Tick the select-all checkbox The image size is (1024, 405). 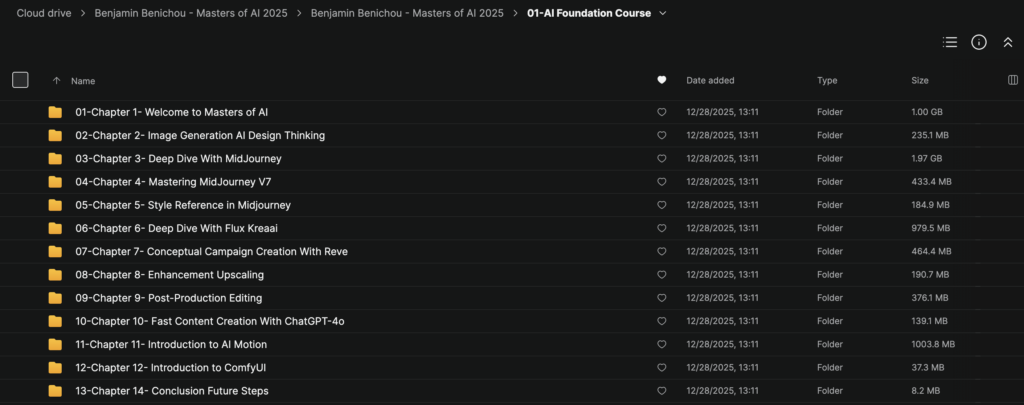pyautogui.click(x=20, y=80)
